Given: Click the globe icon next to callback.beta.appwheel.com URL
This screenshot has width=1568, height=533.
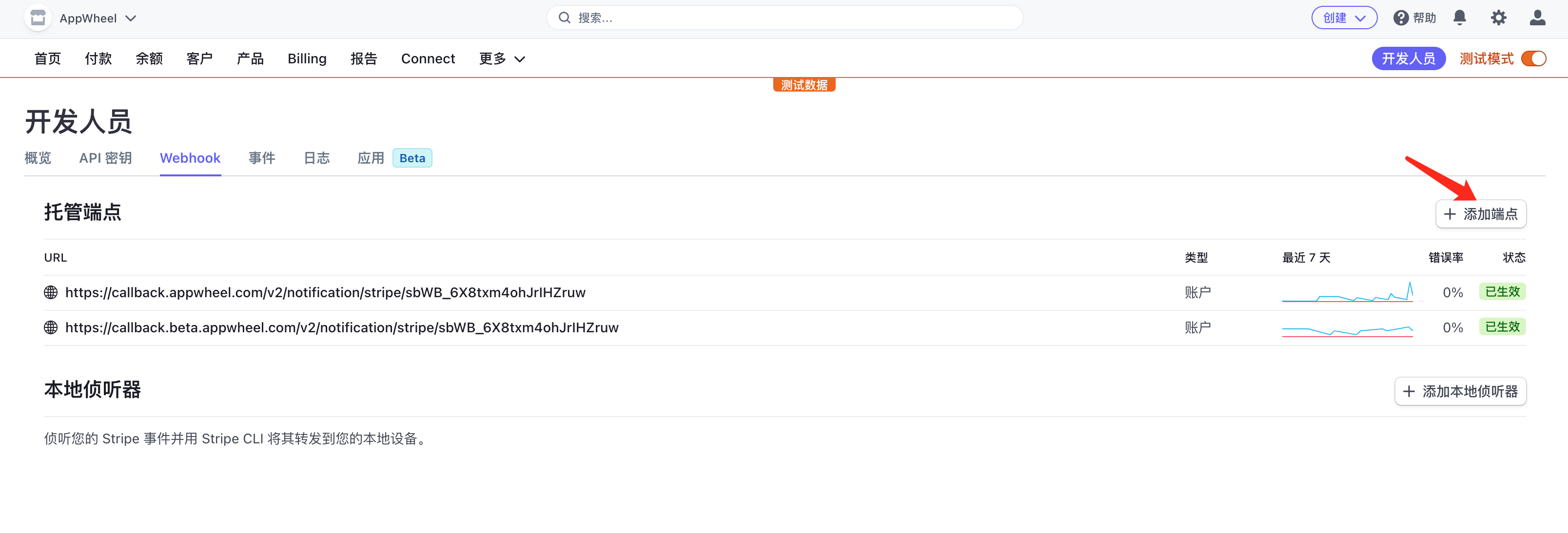Looking at the screenshot, I should tap(51, 327).
